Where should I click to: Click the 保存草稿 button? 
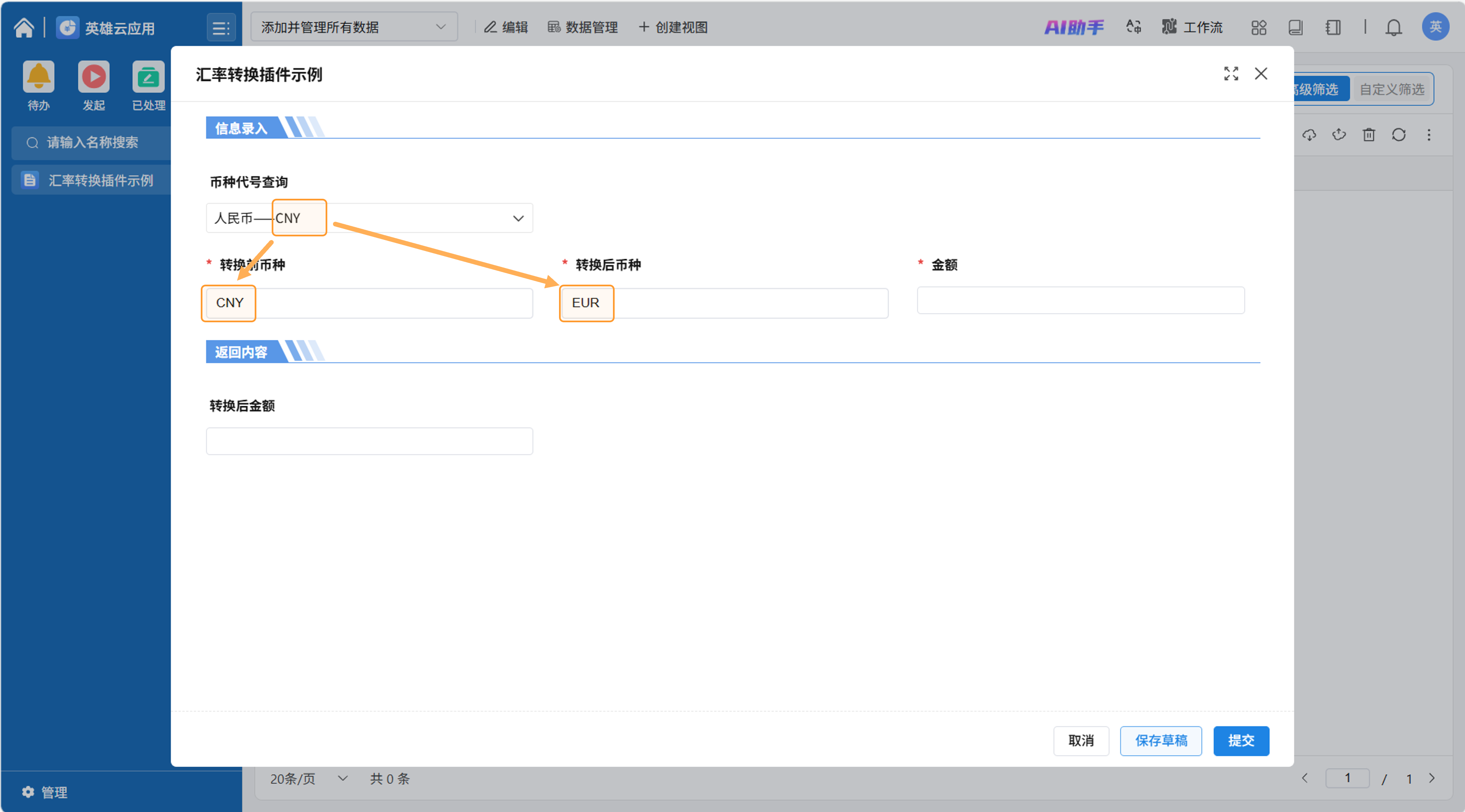(x=1161, y=740)
